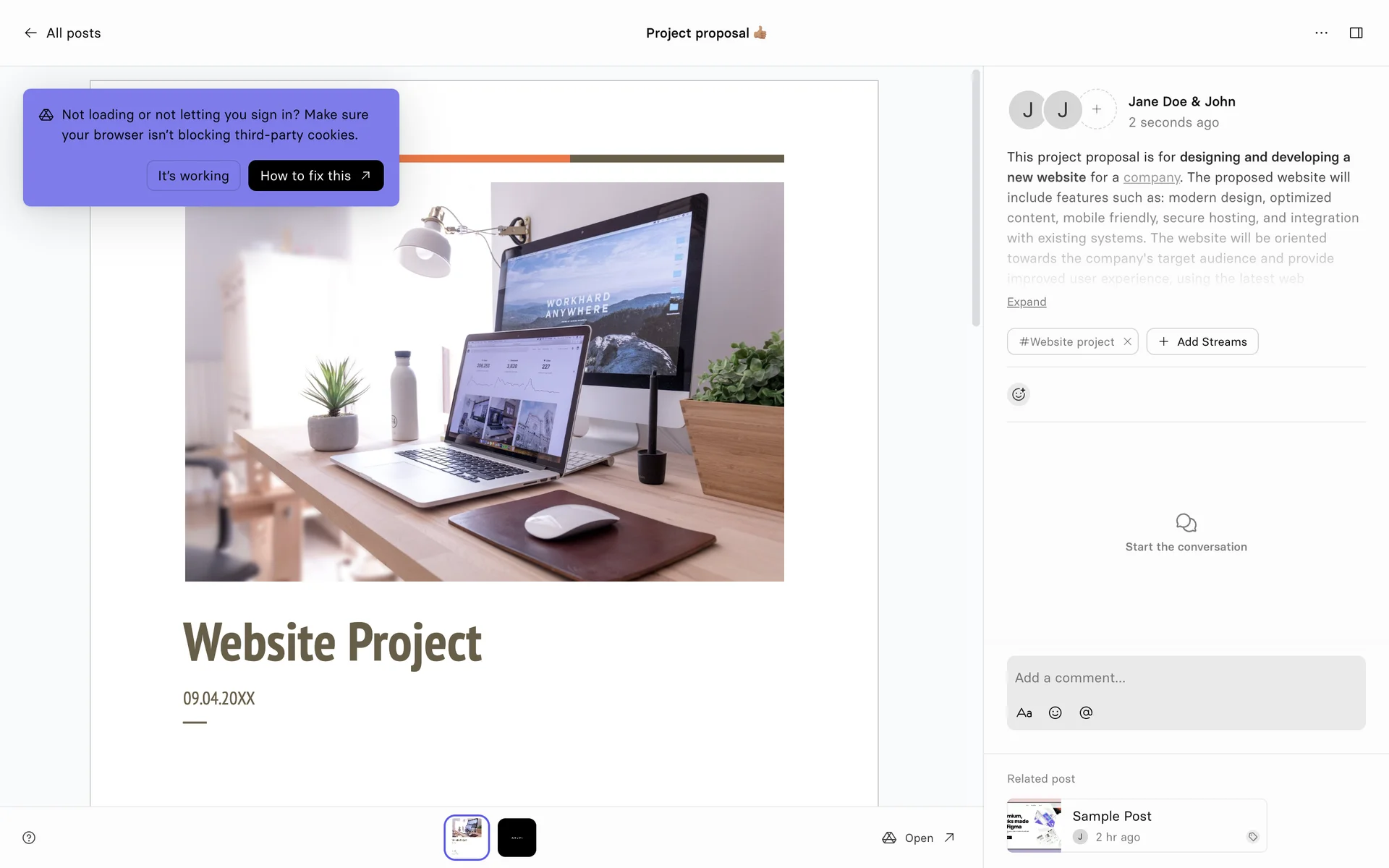Click tag icon on Sample Post

click(x=1252, y=837)
